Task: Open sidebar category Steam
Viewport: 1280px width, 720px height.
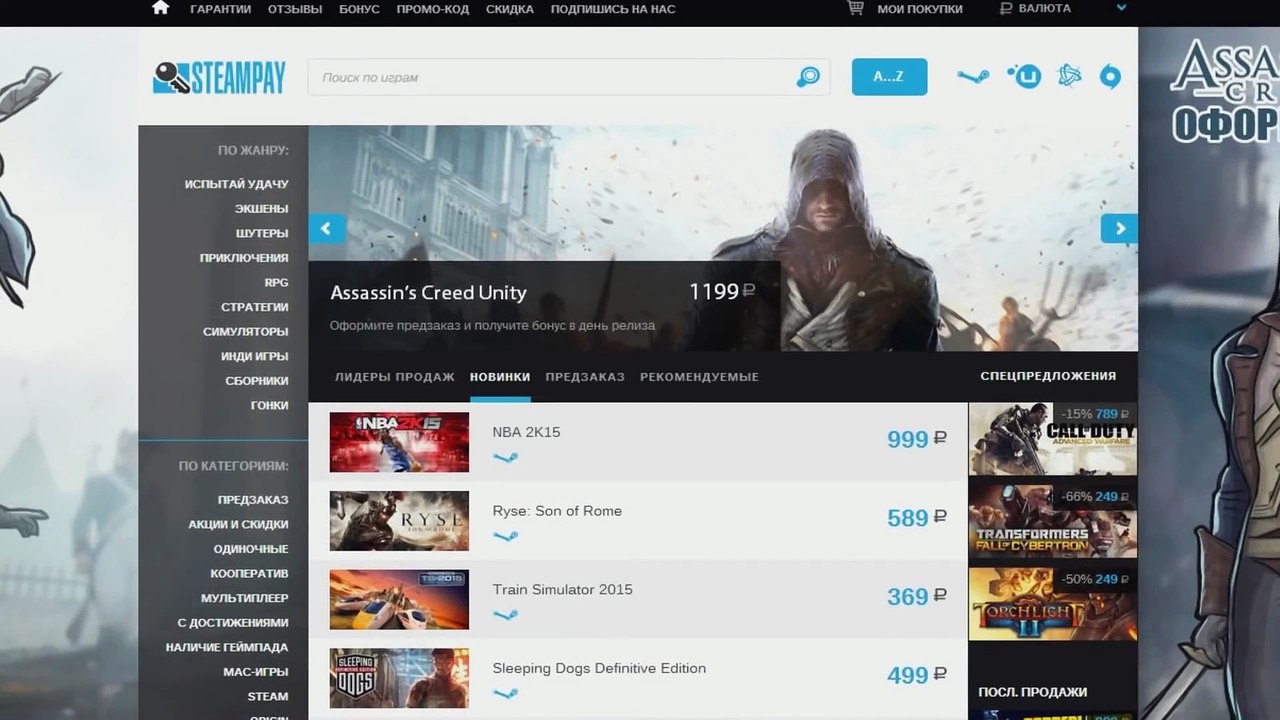Action: tap(268, 697)
